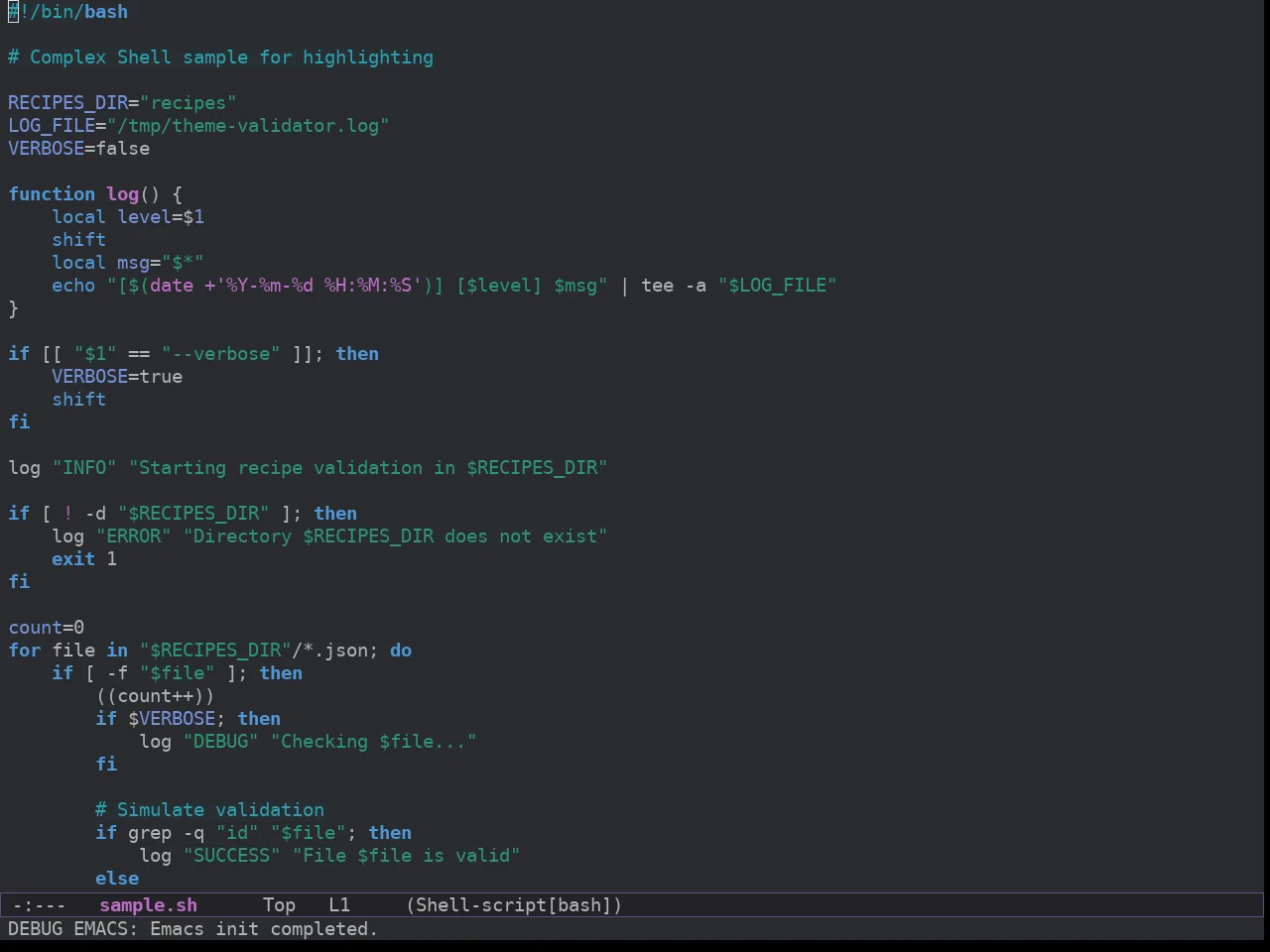The image size is (1270, 952).
Task: Click 'local msg="$*"' line
Action: coord(128,263)
